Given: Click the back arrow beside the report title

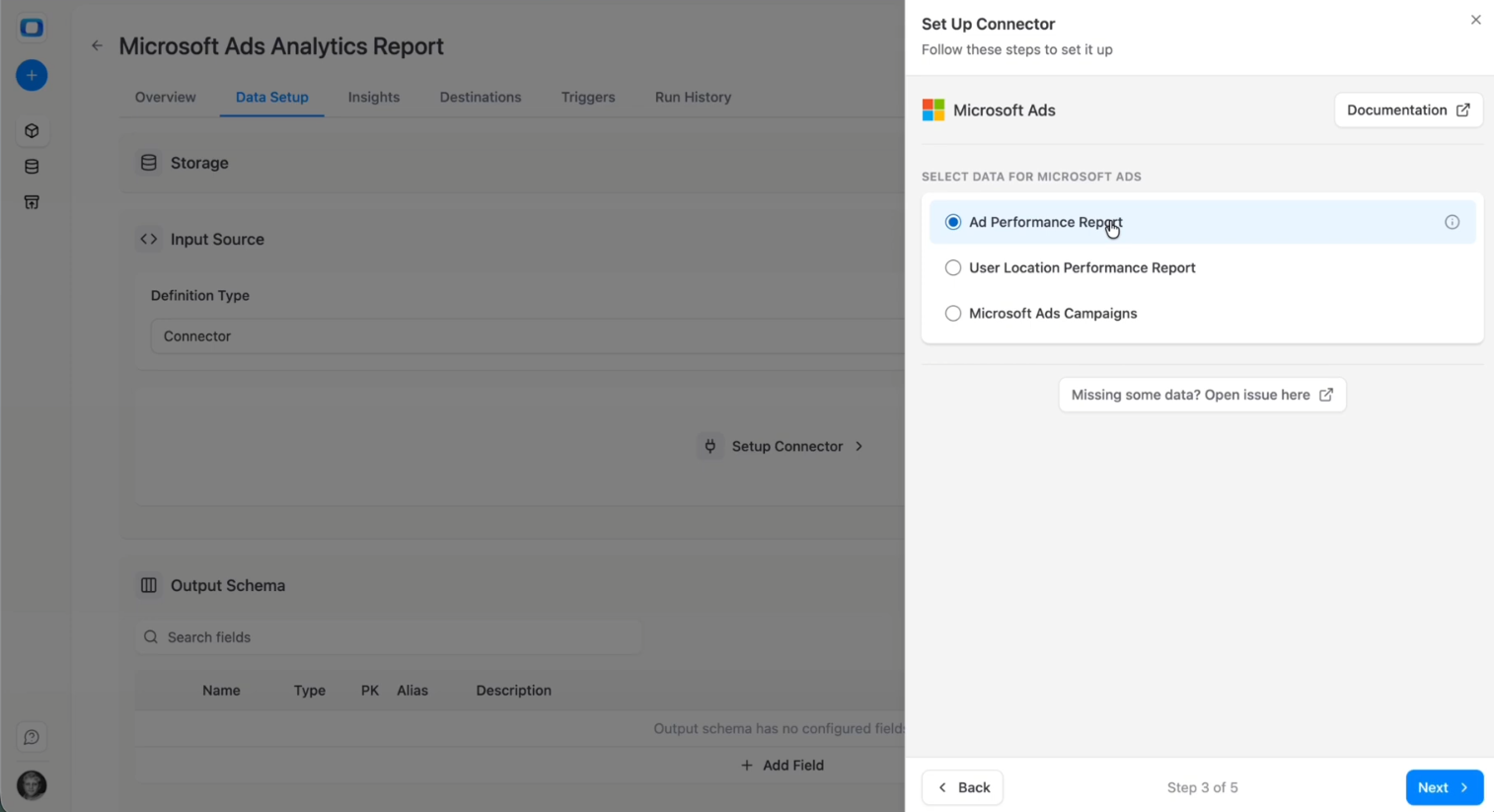Looking at the screenshot, I should [x=95, y=45].
